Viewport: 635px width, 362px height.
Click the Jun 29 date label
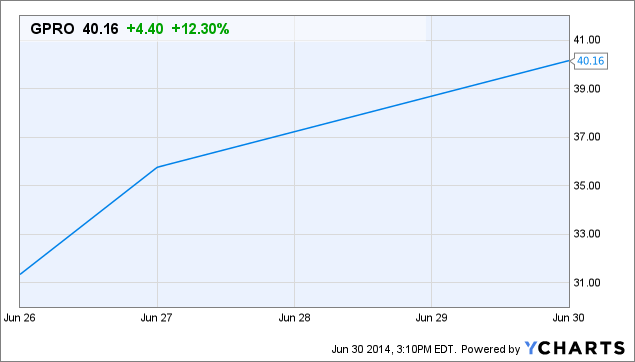click(x=432, y=318)
